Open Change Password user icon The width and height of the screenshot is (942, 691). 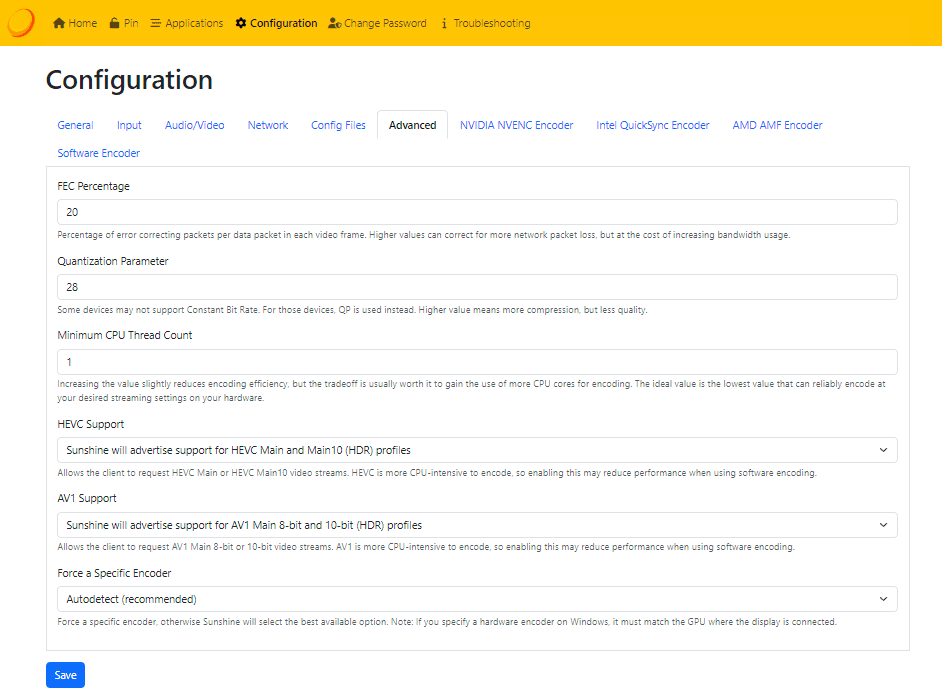(x=334, y=23)
